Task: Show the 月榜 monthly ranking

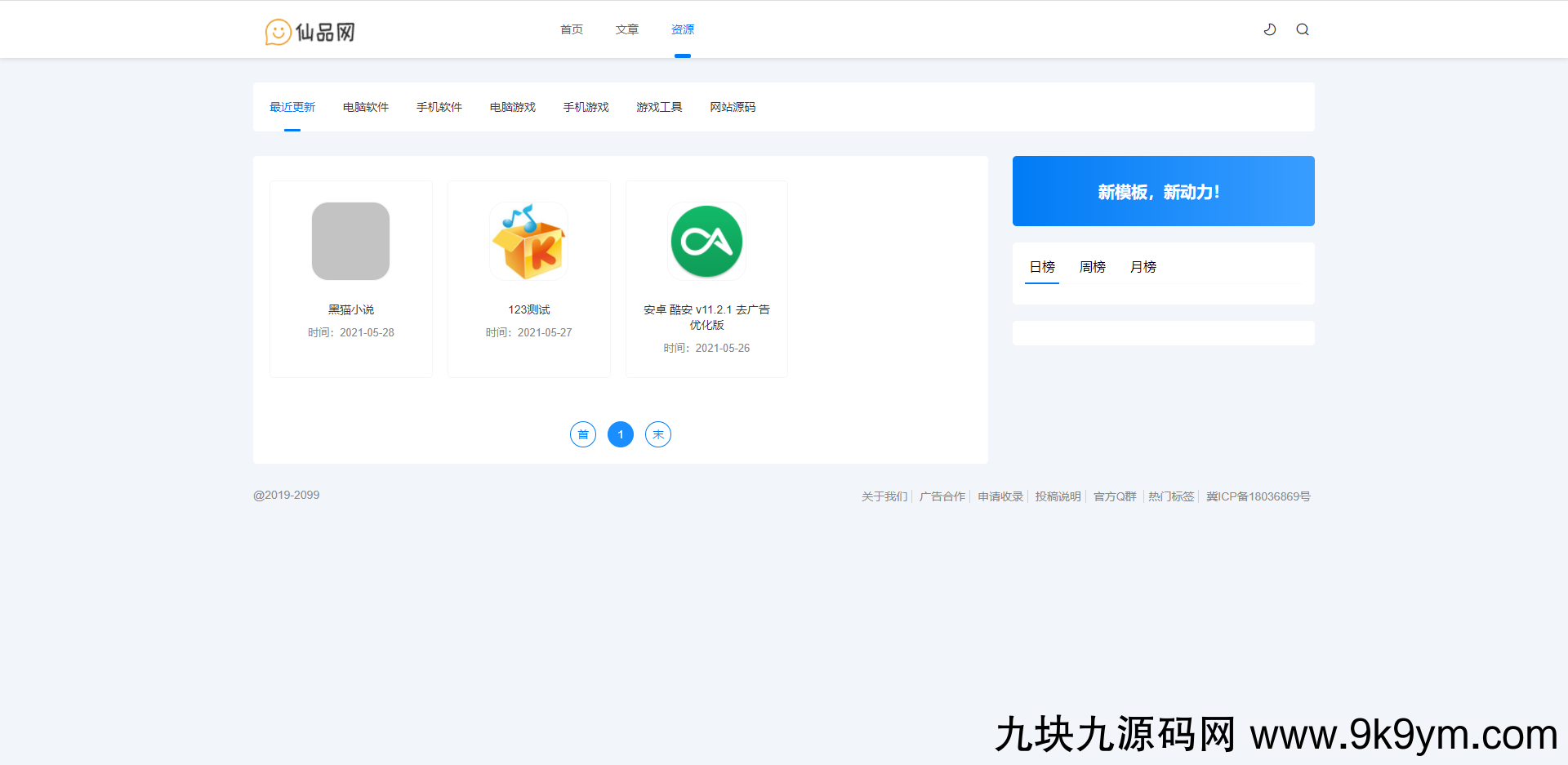Action: pos(1143,267)
